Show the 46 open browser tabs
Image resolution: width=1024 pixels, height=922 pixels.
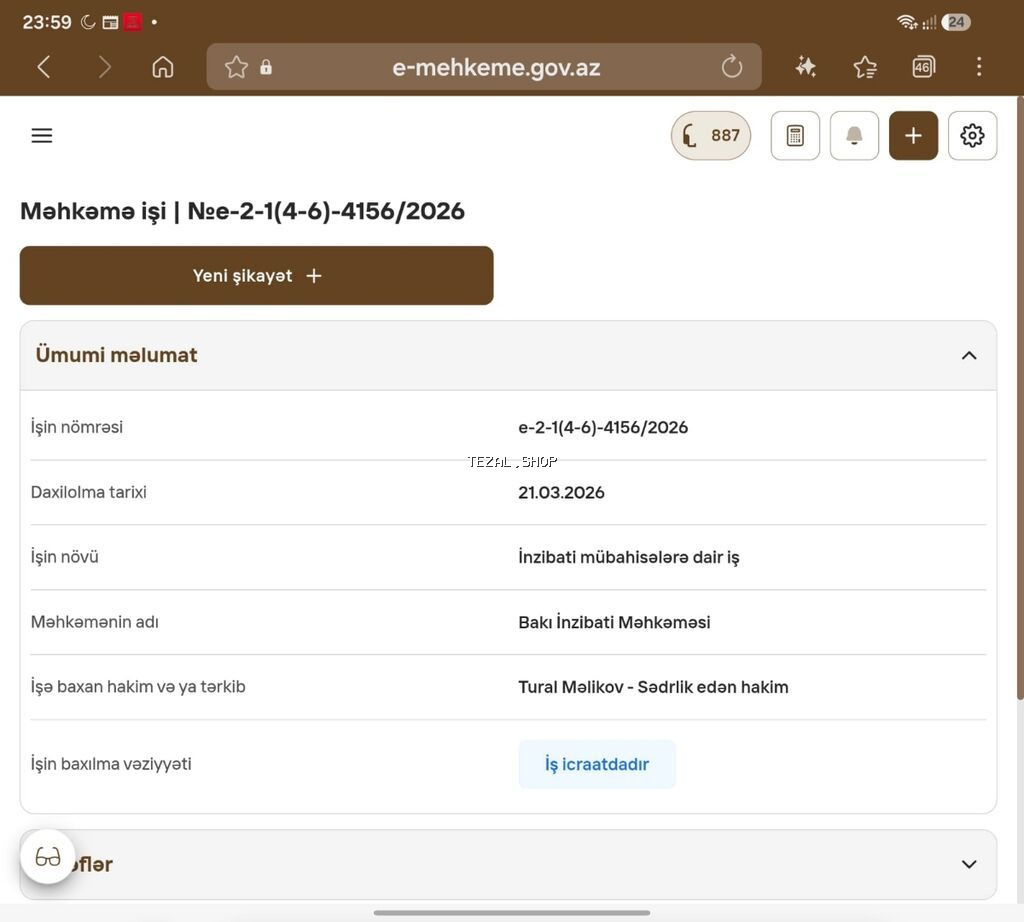(923, 67)
